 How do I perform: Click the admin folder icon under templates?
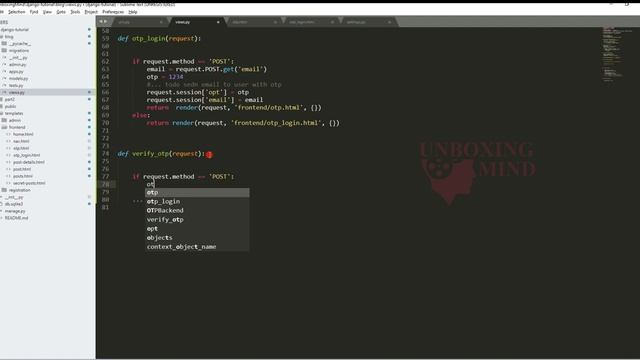(4, 120)
